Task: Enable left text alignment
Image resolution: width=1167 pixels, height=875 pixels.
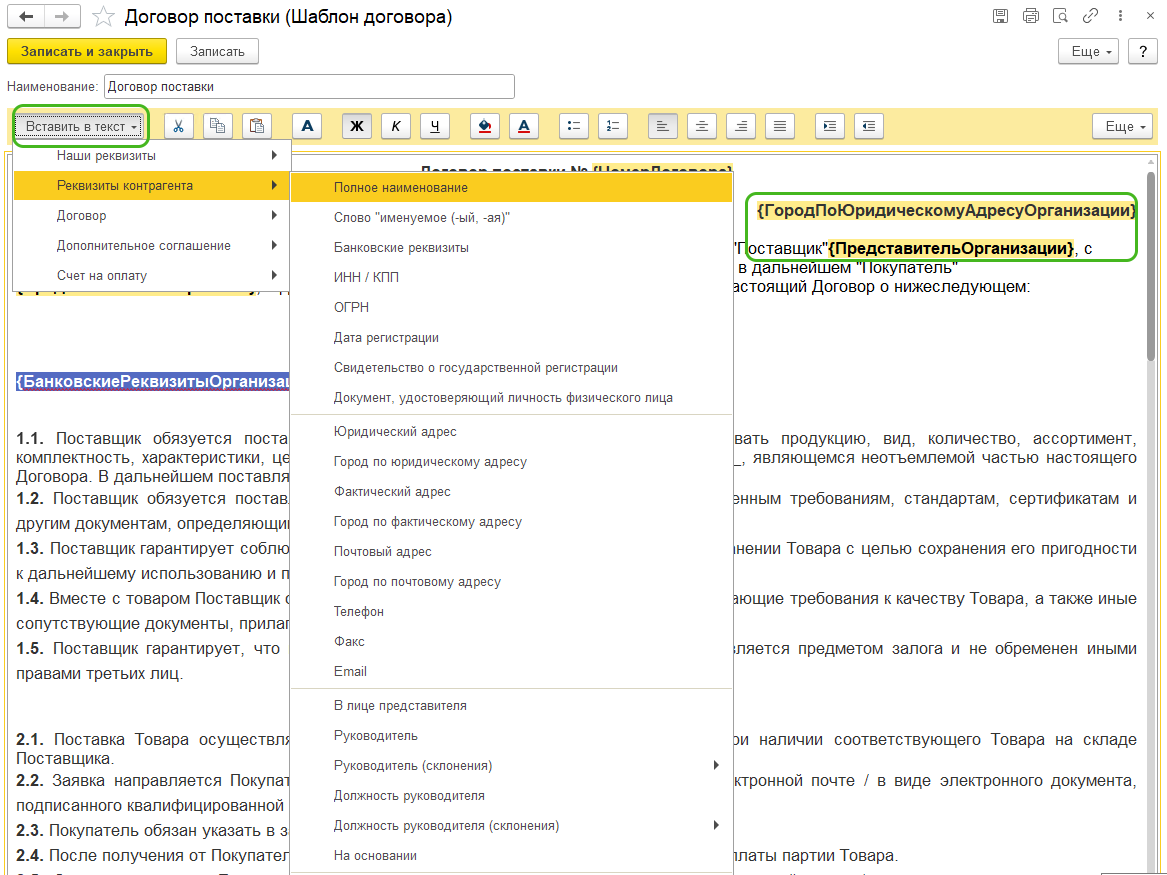Action: point(662,126)
